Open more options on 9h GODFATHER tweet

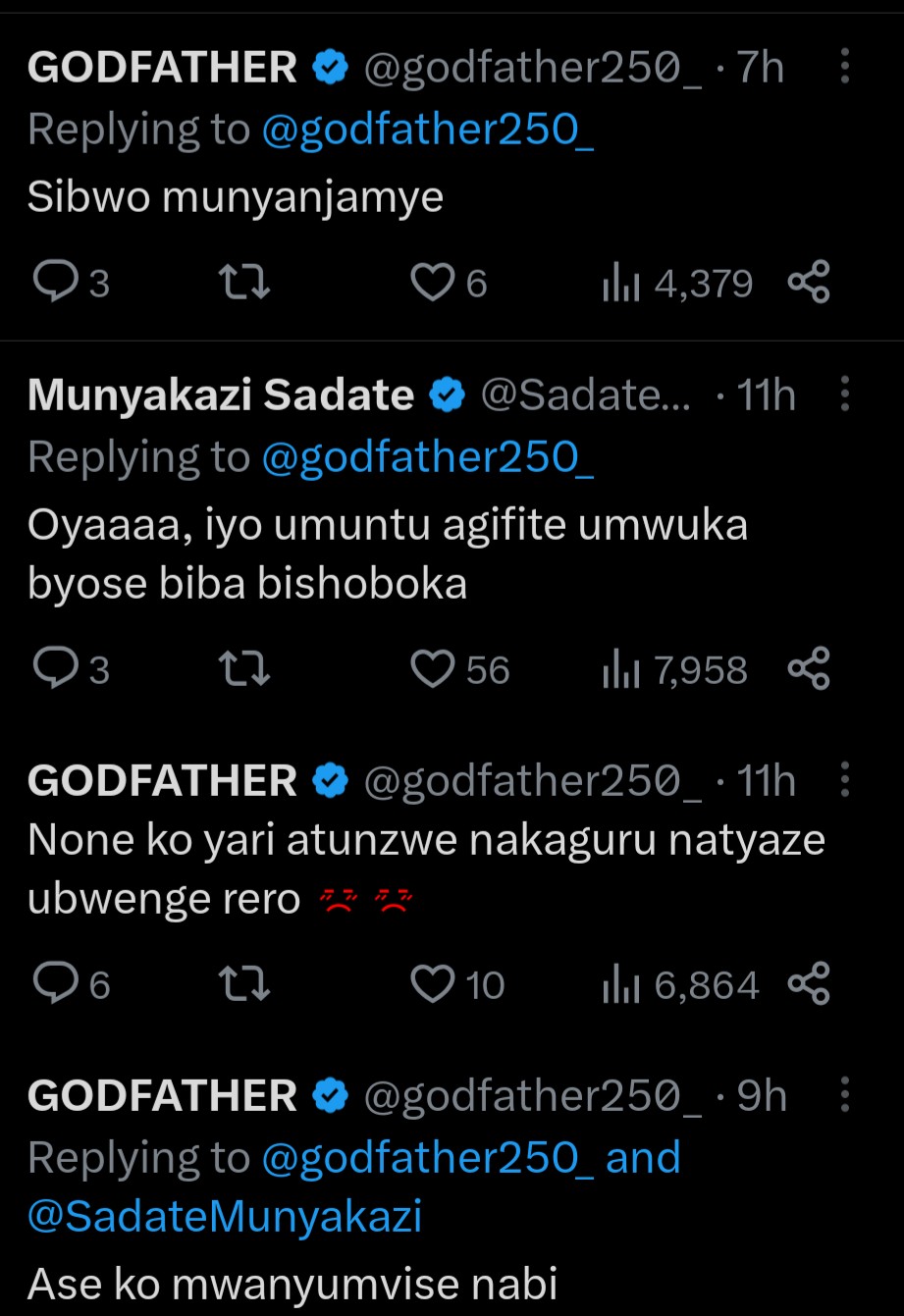point(845,1095)
